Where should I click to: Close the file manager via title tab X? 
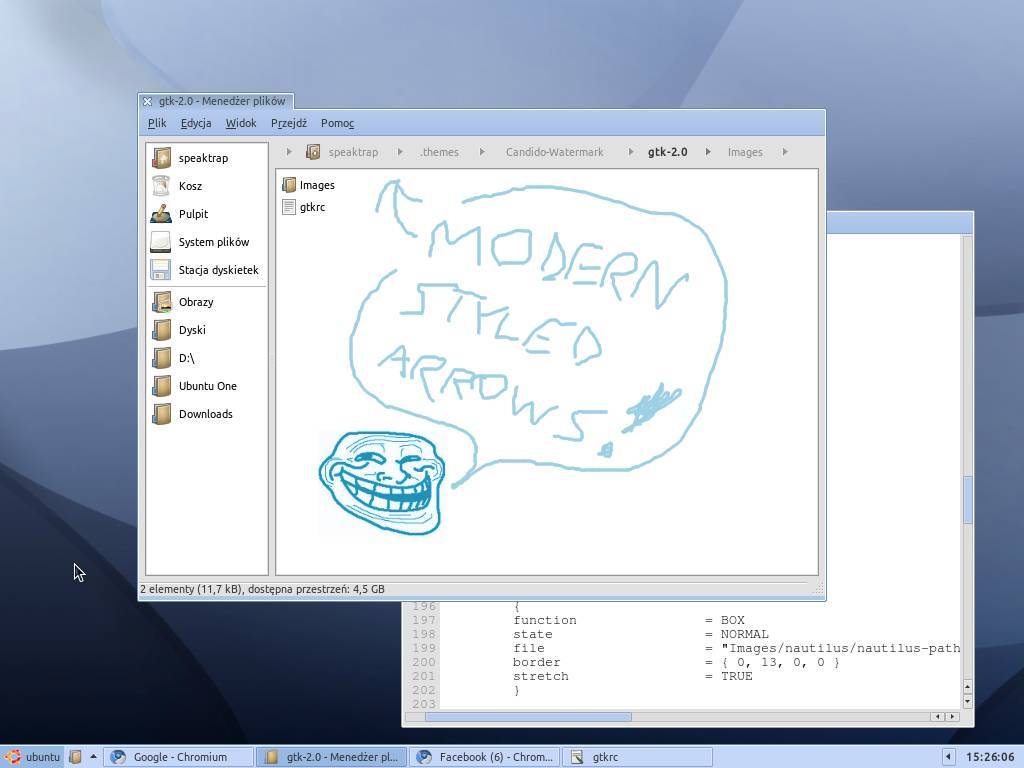(x=148, y=101)
